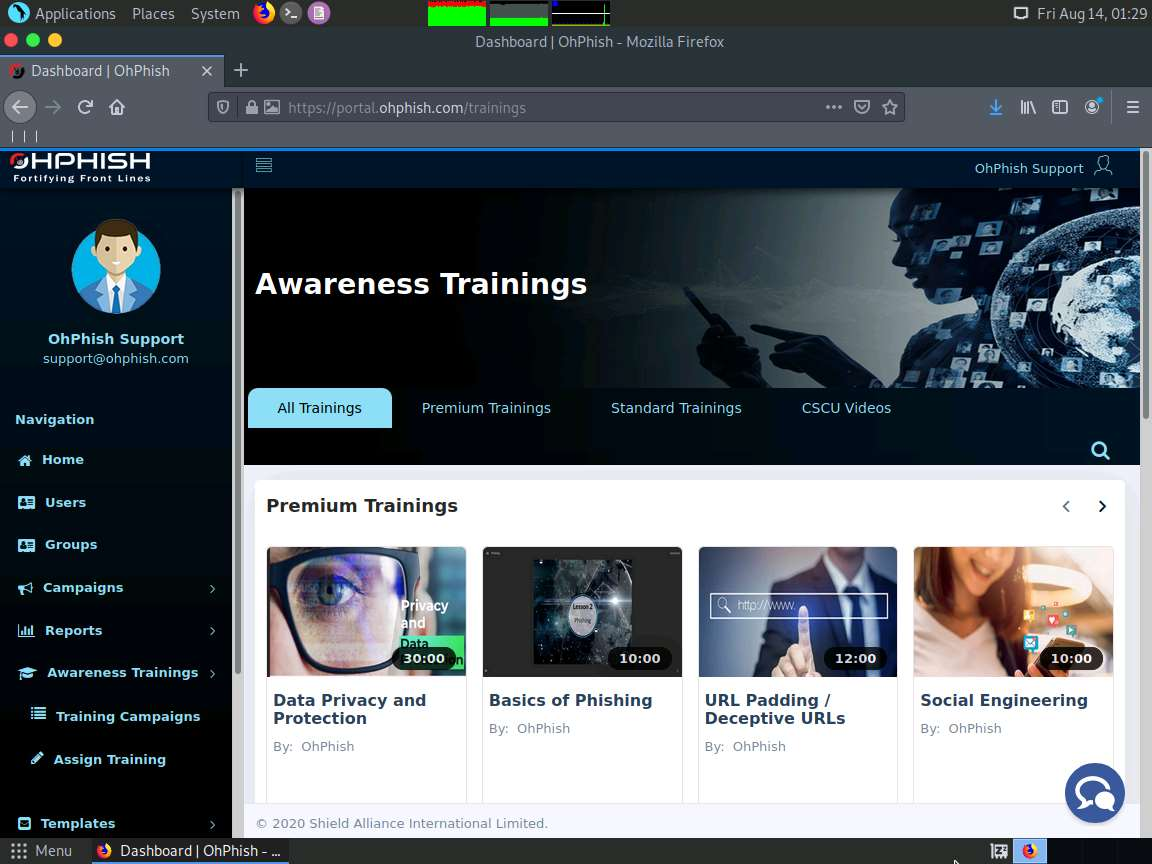
Task: Close the Dashboard | OhPhish tab
Action: click(206, 71)
